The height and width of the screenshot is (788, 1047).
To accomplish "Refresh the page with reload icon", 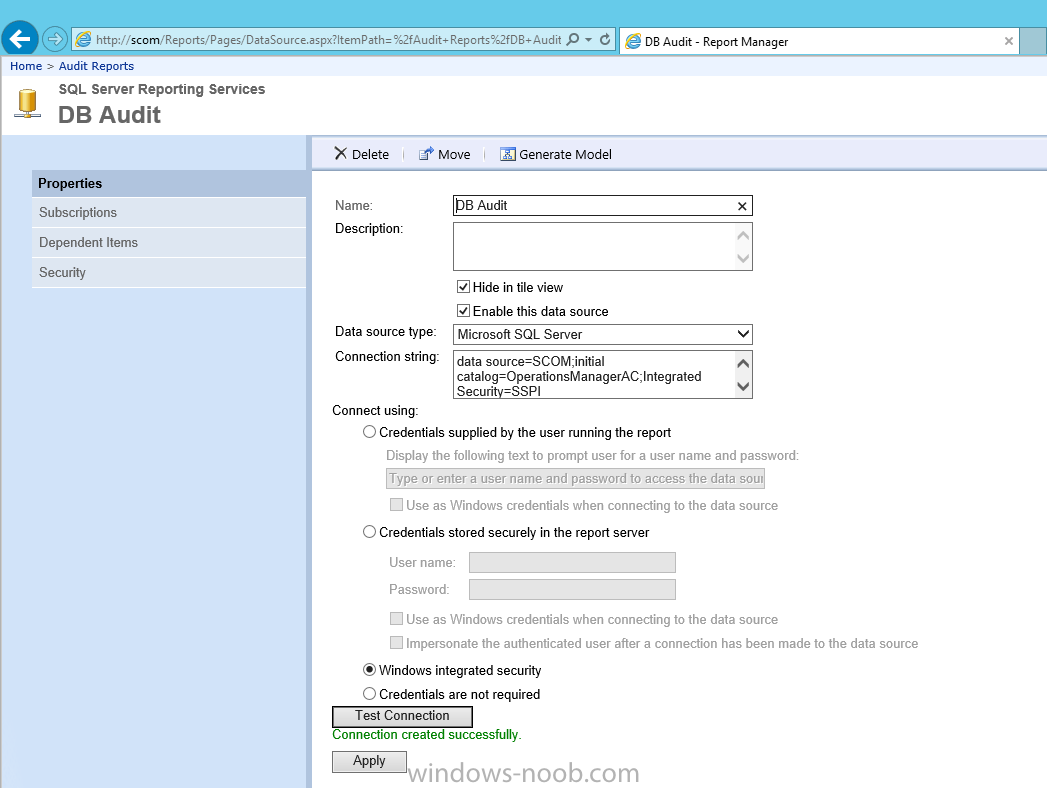I will 605,40.
